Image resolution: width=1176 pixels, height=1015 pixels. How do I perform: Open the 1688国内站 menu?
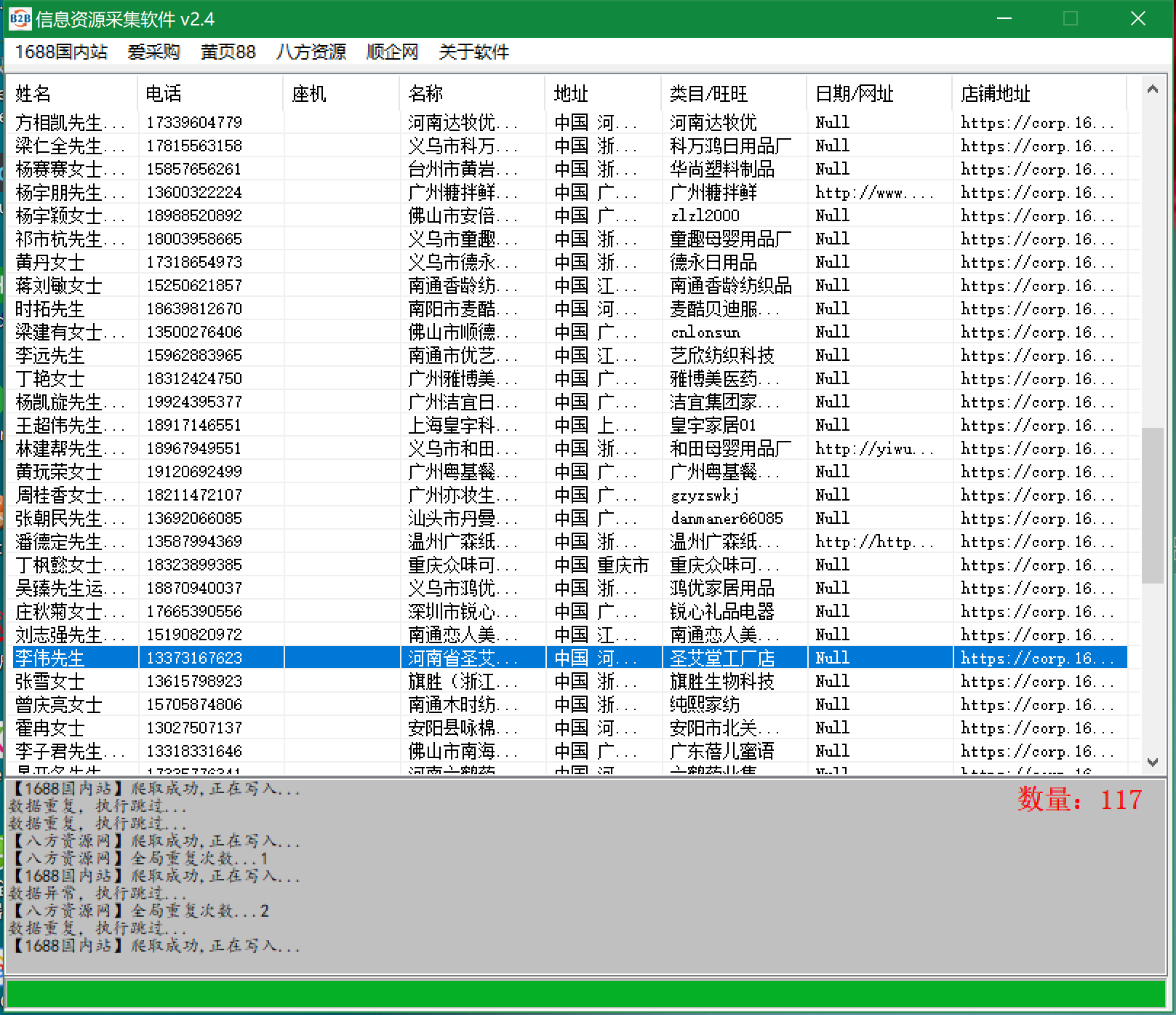(61, 52)
